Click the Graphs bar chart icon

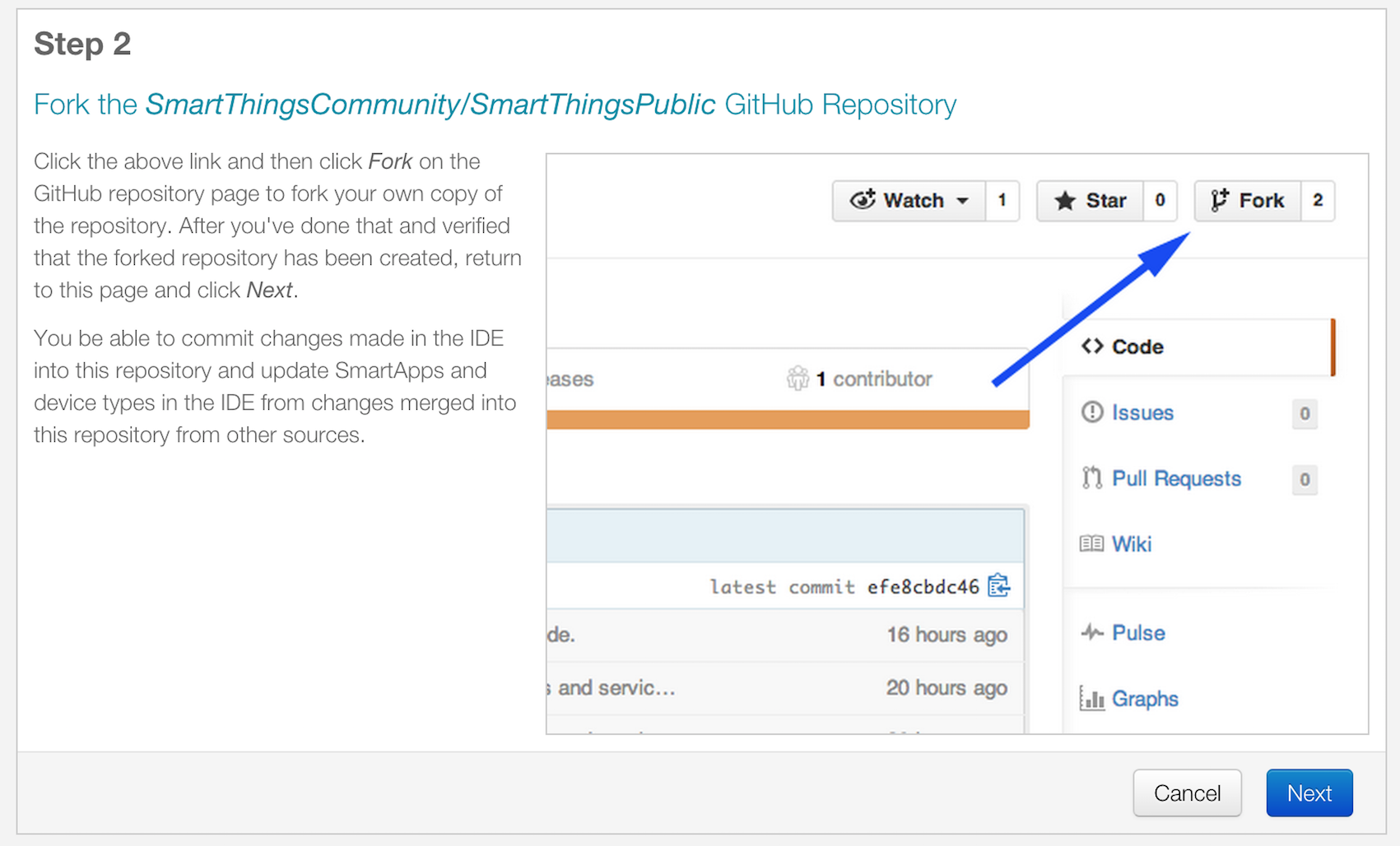click(1091, 699)
